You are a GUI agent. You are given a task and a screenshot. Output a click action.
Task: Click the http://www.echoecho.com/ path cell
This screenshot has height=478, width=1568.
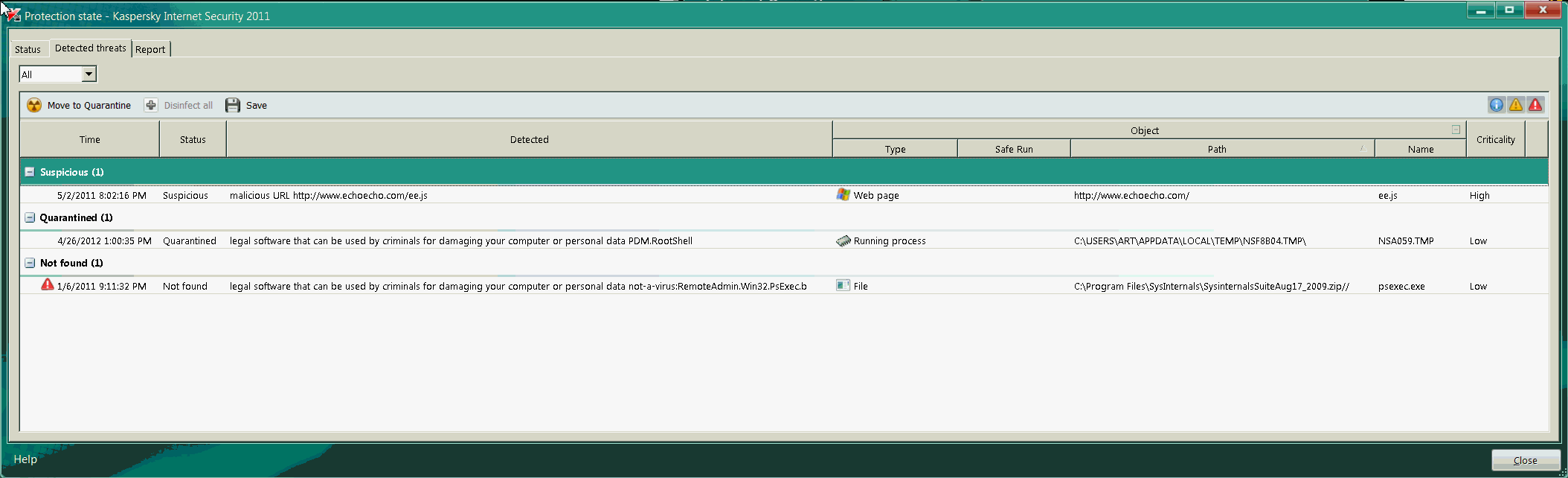click(x=1131, y=195)
